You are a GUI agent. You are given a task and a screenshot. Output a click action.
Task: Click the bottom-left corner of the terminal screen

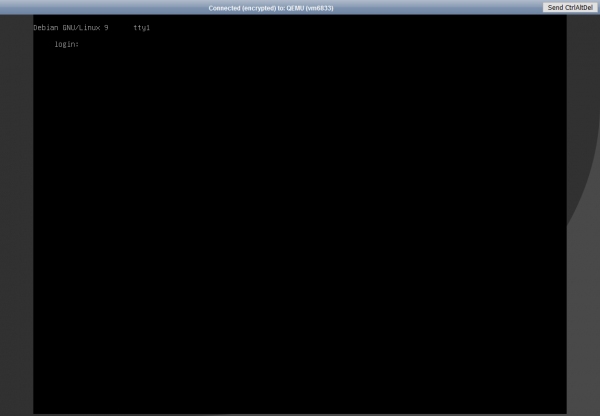tap(37, 409)
